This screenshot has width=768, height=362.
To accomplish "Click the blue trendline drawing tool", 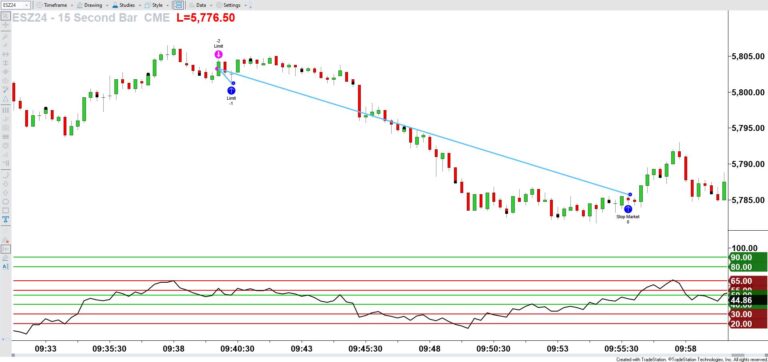I will click(x=5, y=90).
